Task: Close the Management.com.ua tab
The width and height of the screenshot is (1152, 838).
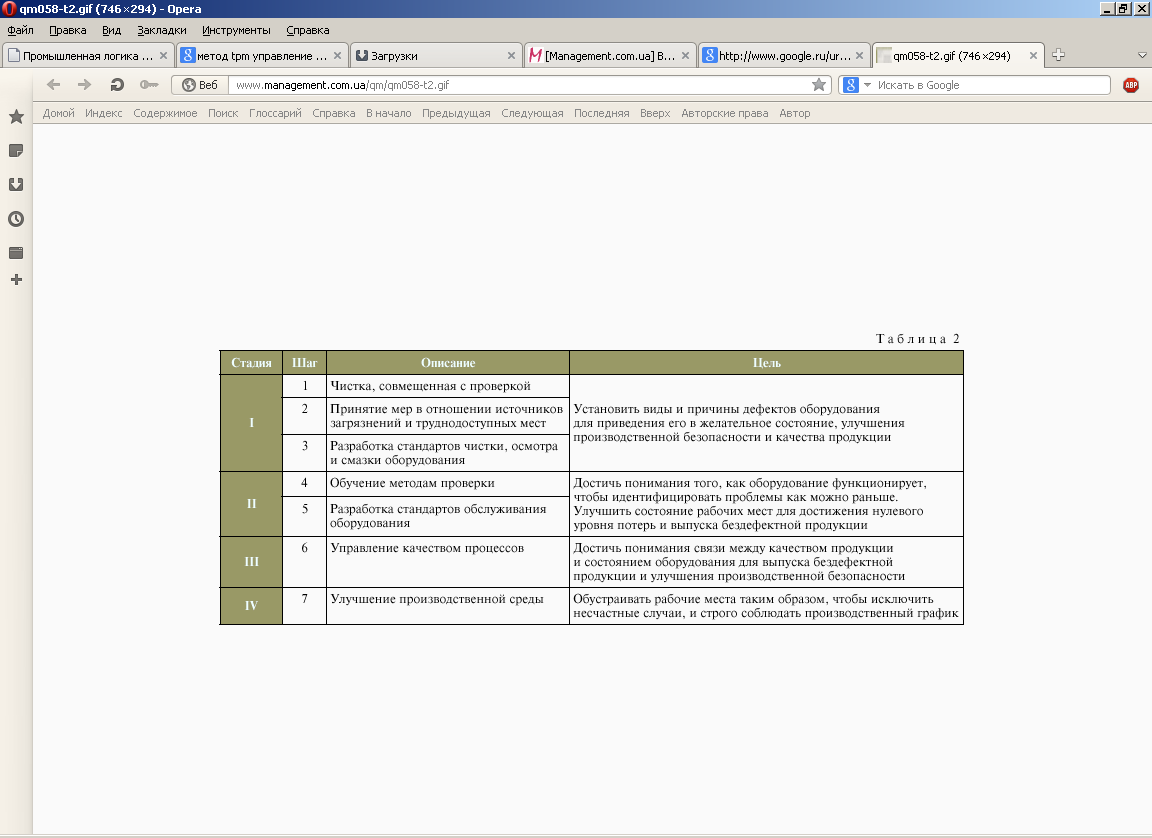Action: coord(685,56)
